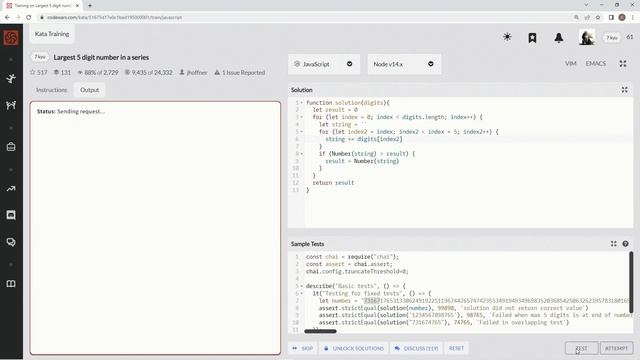The image size is (640, 360).
Task: Collapse code fold at line 1 function
Action: coord(302,103)
